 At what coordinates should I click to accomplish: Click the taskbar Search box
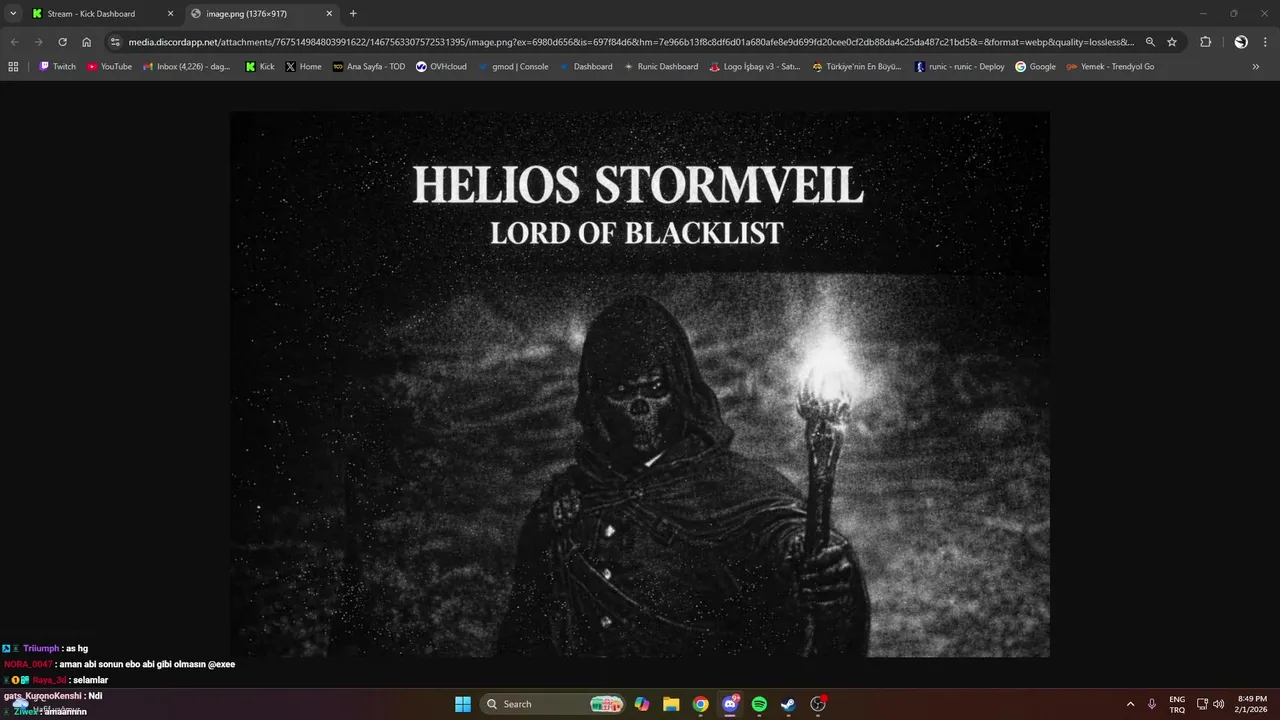pos(553,704)
